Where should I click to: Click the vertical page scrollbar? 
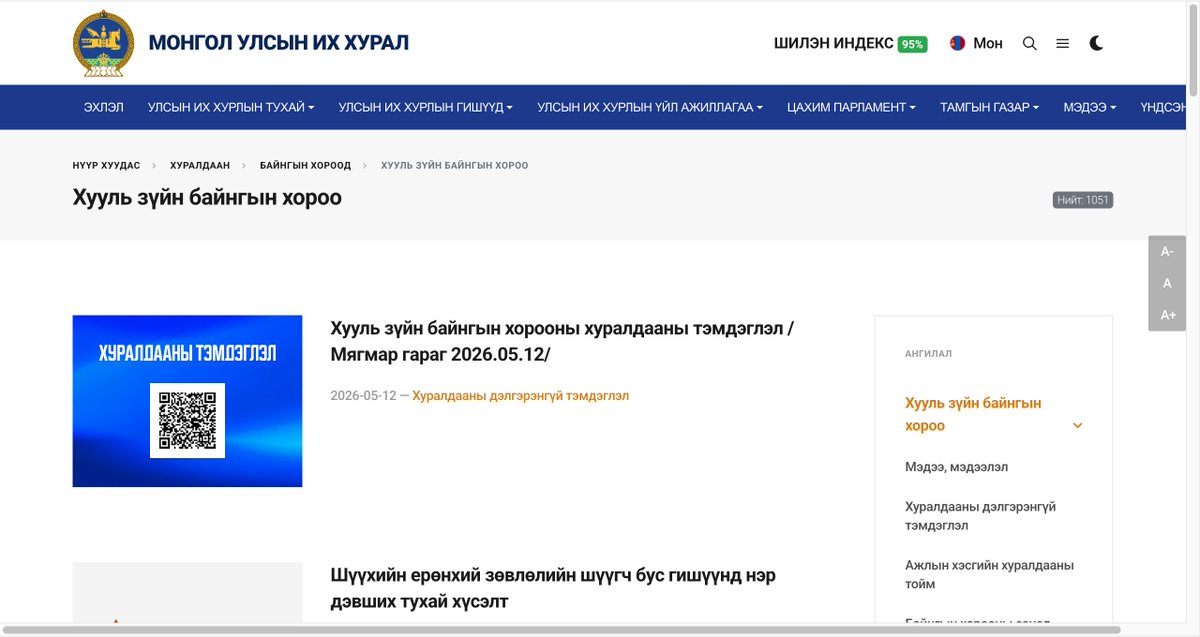[x=1192, y=50]
